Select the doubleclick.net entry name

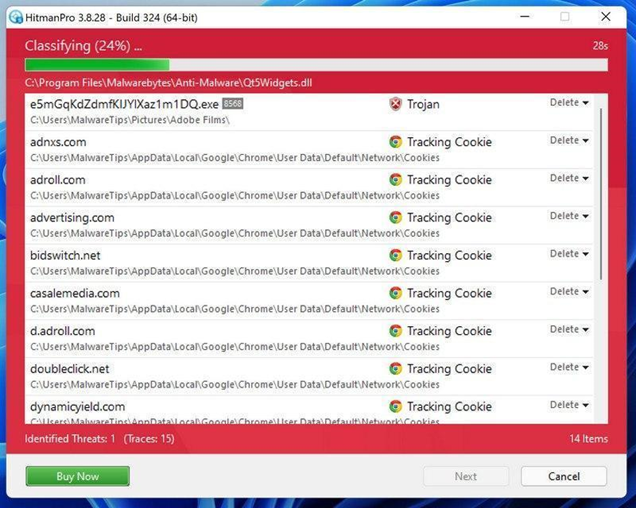coord(69,369)
